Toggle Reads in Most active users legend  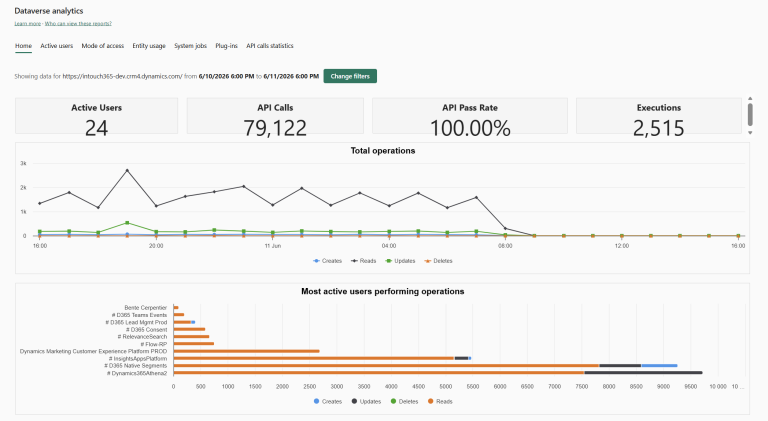[440, 401]
